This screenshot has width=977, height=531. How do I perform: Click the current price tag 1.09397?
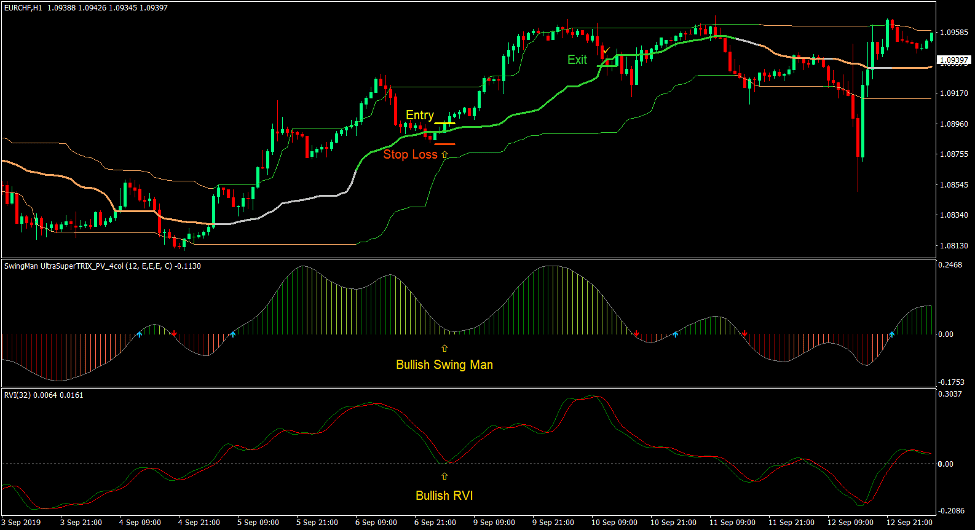coord(951,60)
